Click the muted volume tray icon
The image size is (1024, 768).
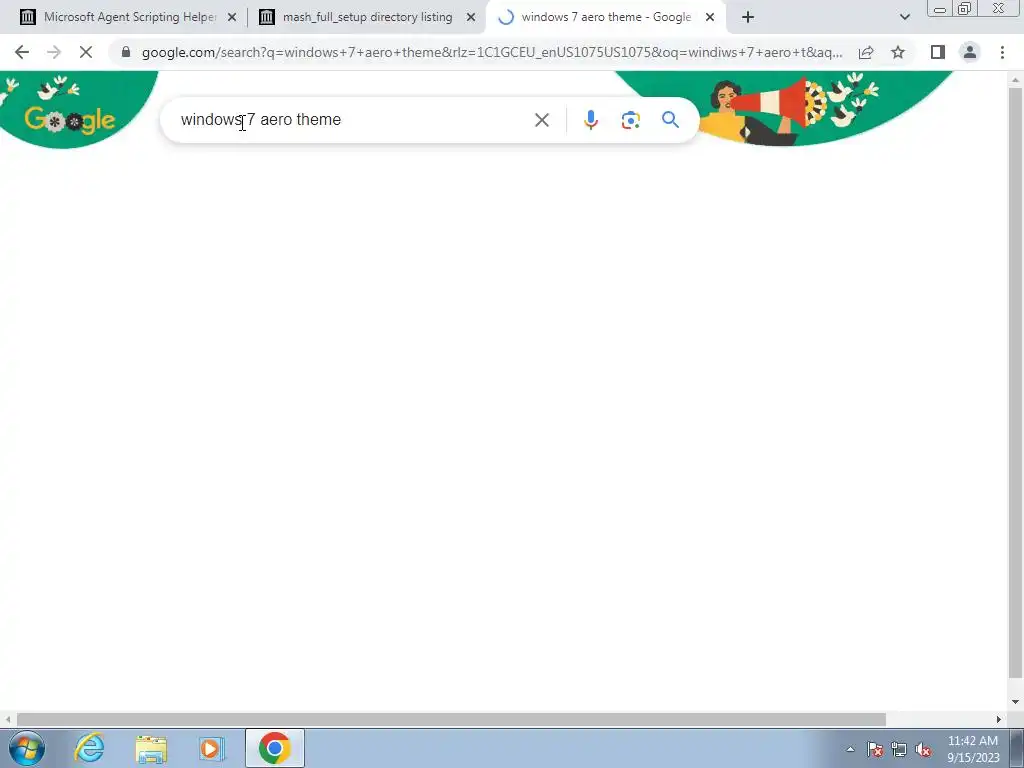[923, 750]
